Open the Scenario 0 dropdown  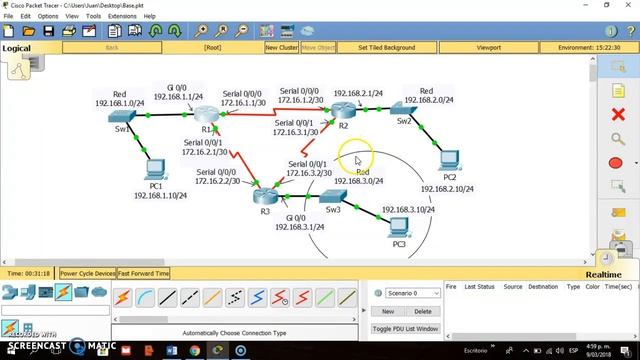coord(413,293)
